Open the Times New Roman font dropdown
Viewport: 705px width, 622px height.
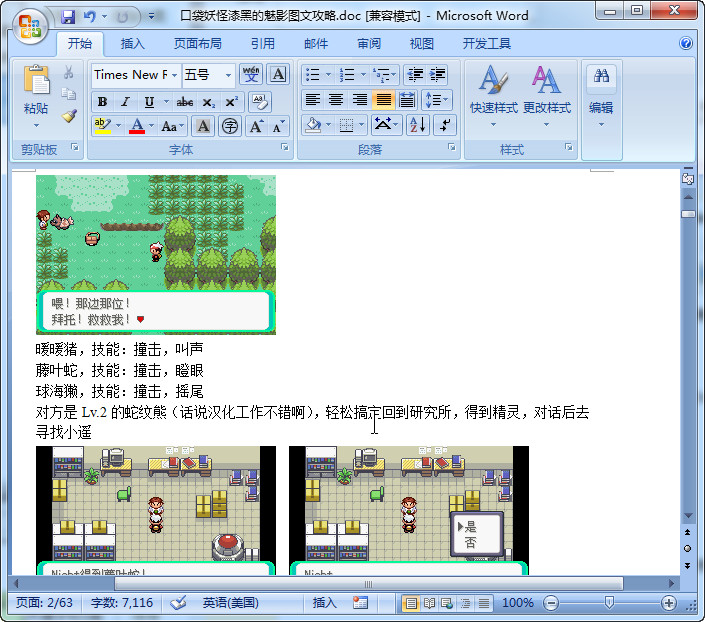pyautogui.click(x=174, y=75)
